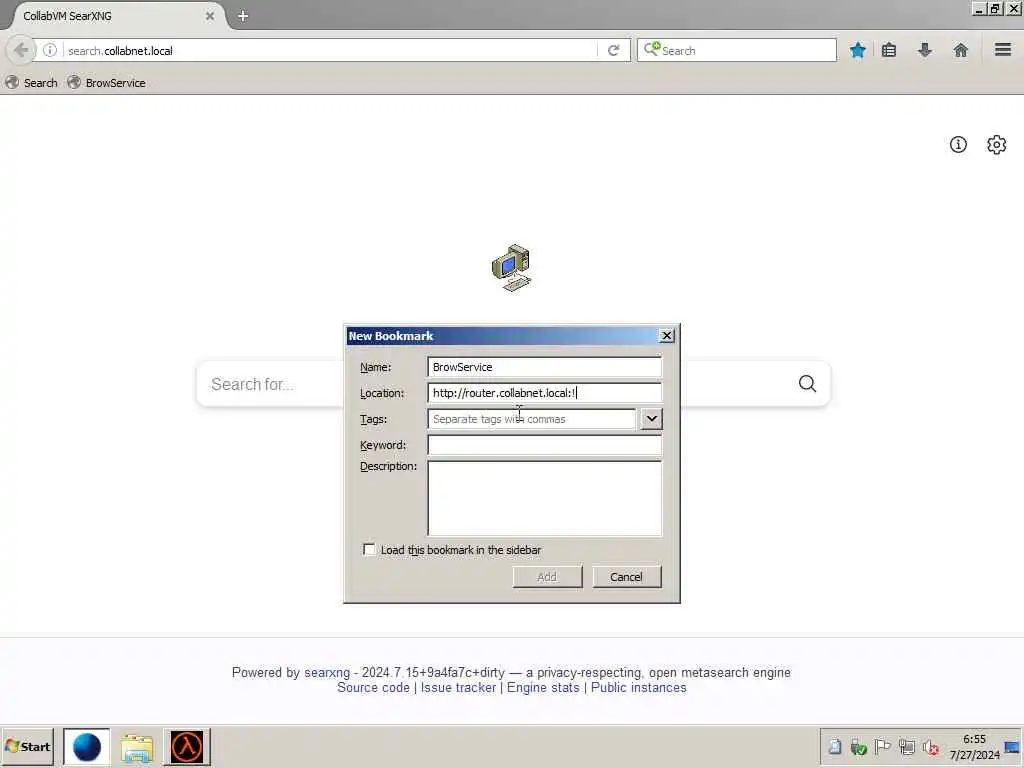Image resolution: width=1024 pixels, height=768 pixels.
Task: Reload the page with refresh icon
Action: (x=613, y=50)
